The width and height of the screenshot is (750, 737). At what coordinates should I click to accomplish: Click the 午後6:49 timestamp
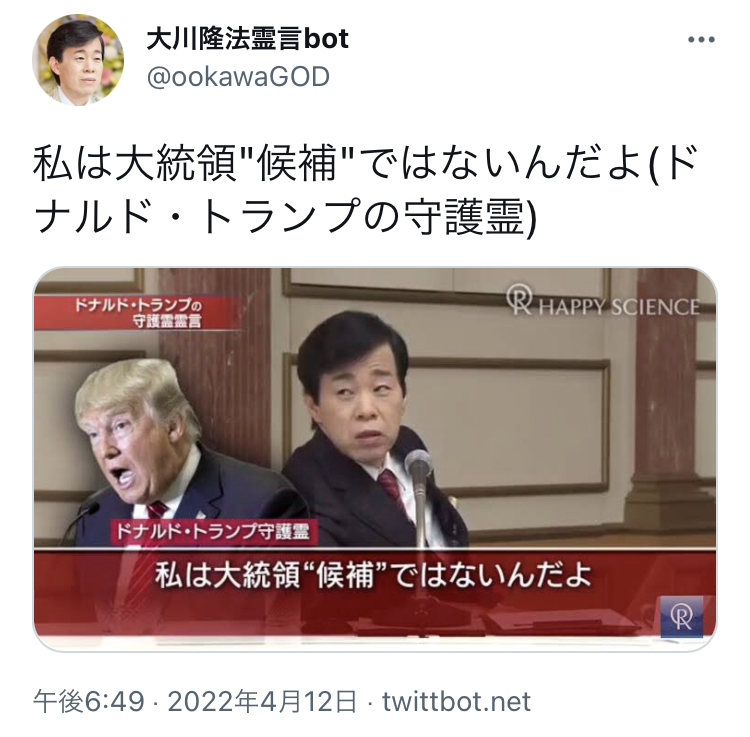pyautogui.click(x=88, y=702)
